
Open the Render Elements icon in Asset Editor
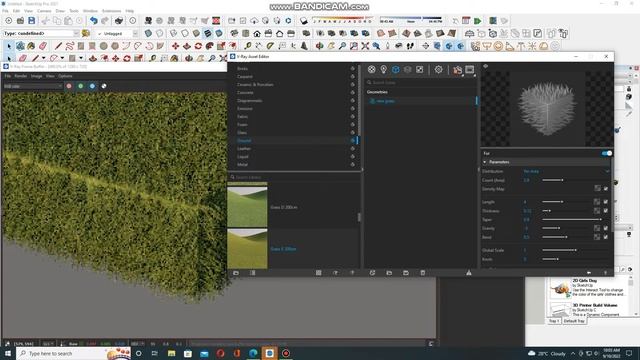click(x=407, y=70)
